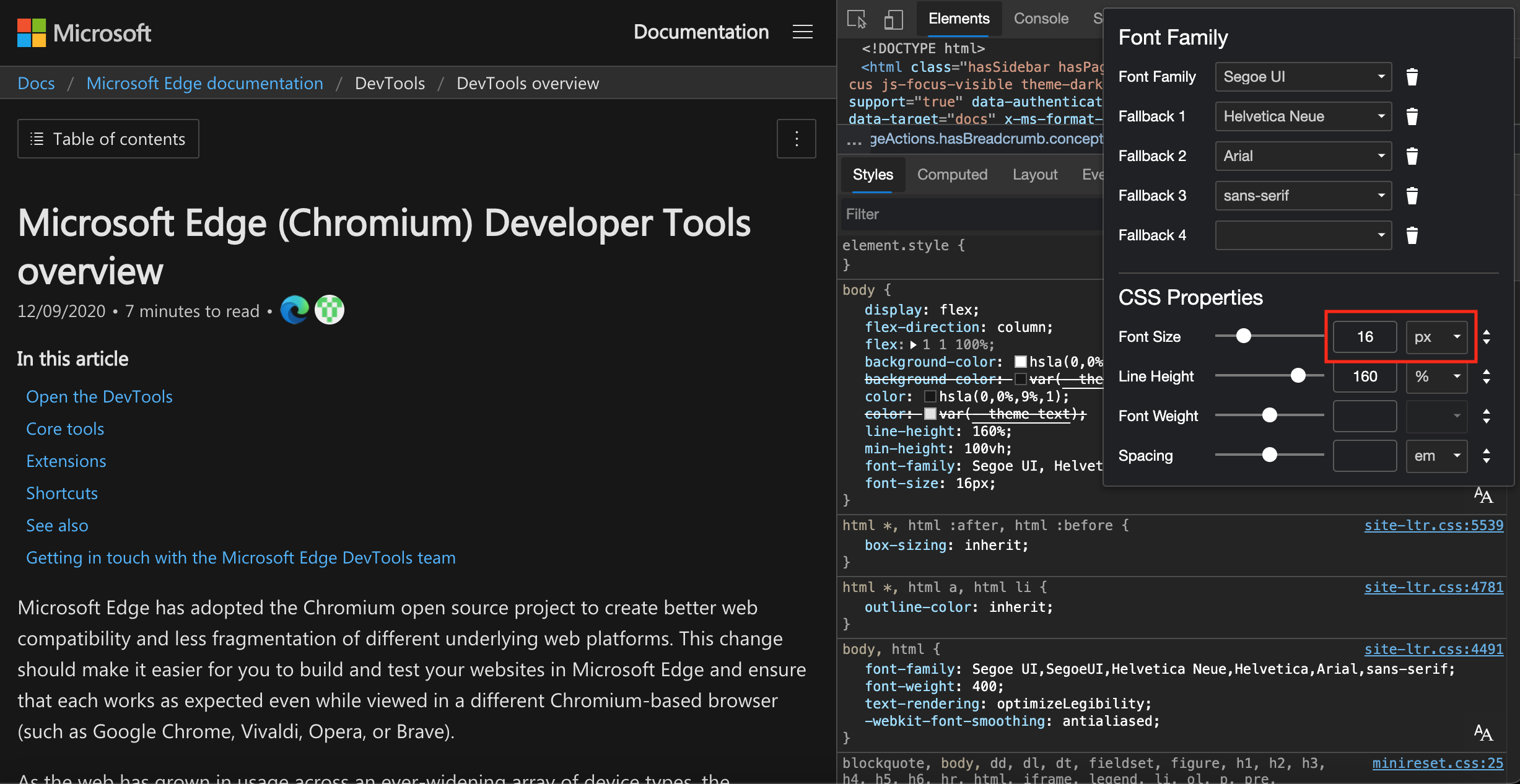Image resolution: width=1520 pixels, height=784 pixels.
Task: Switch to the Elements panel tab
Action: (x=956, y=17)
